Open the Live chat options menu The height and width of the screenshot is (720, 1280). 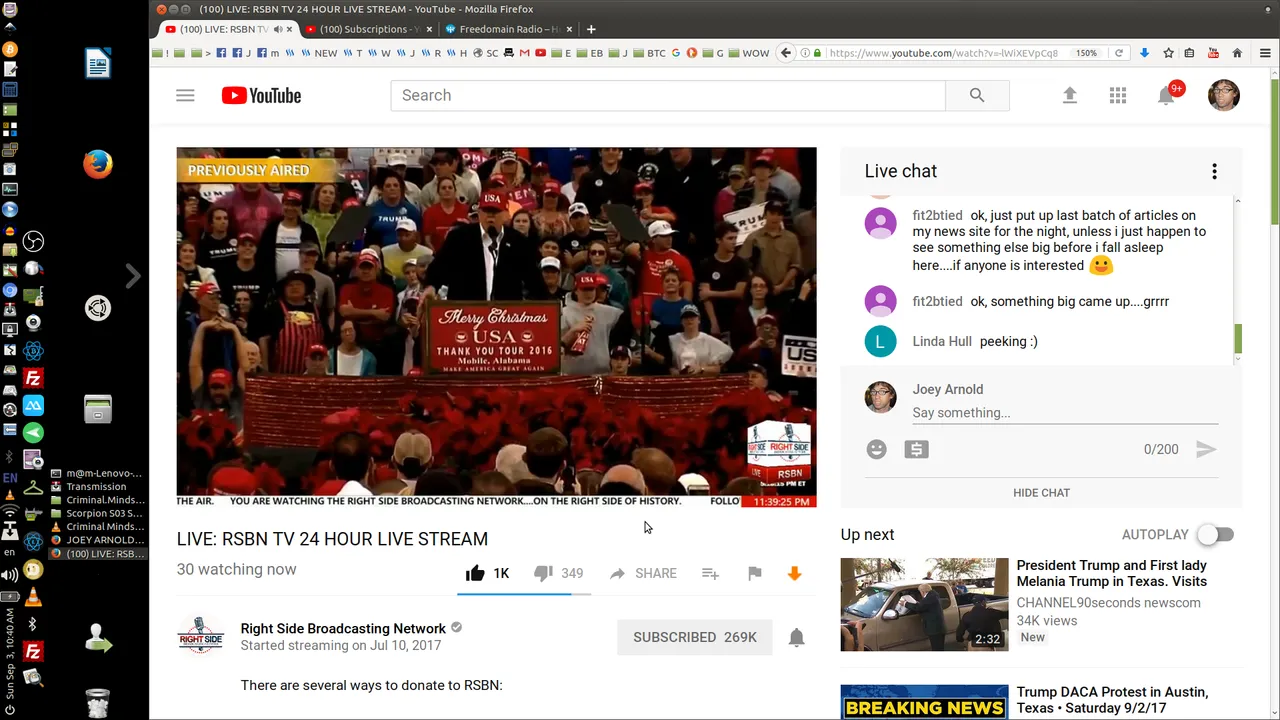tap(1214, 172)
